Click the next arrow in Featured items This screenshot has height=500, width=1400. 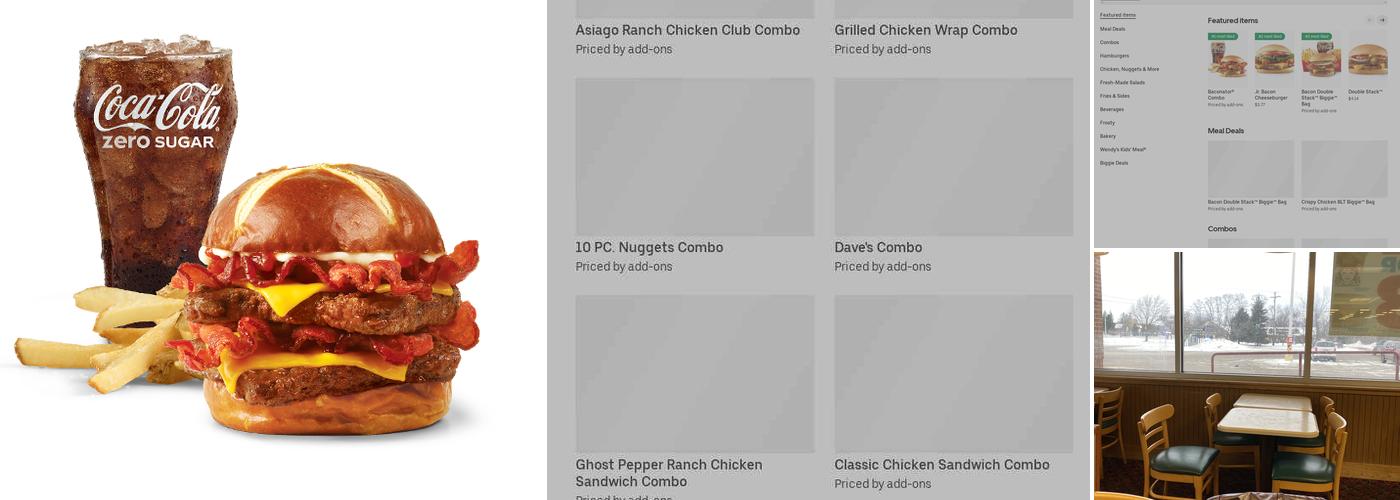[x=1382, y=20]
